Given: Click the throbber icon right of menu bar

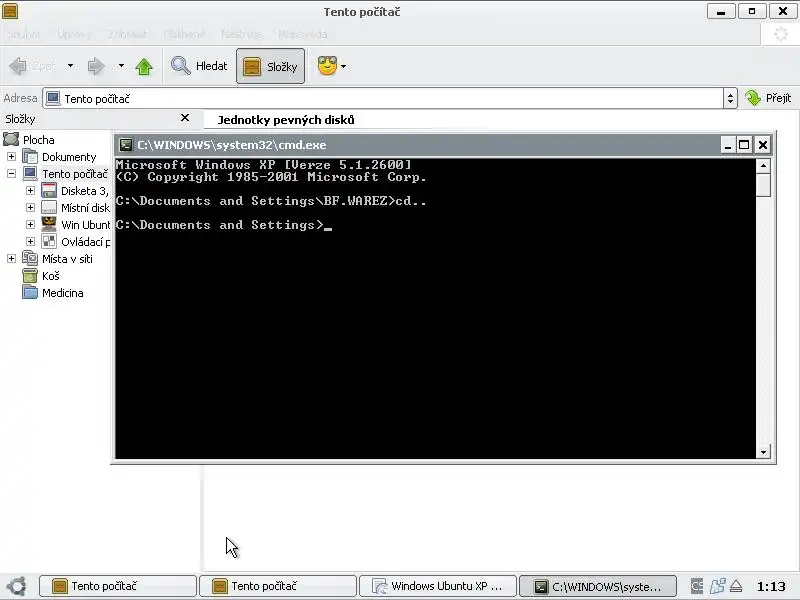Looking at the screenshot, I should (x=781, y=34).
